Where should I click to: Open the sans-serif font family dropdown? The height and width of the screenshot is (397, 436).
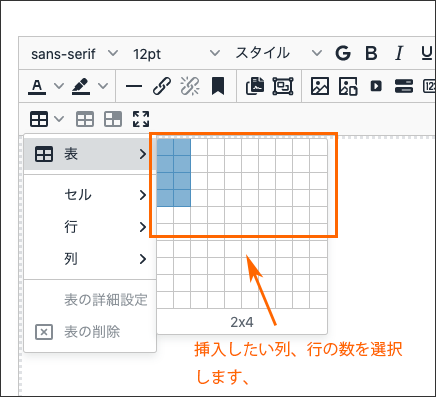pyautogui.click(x=75, y=53)
